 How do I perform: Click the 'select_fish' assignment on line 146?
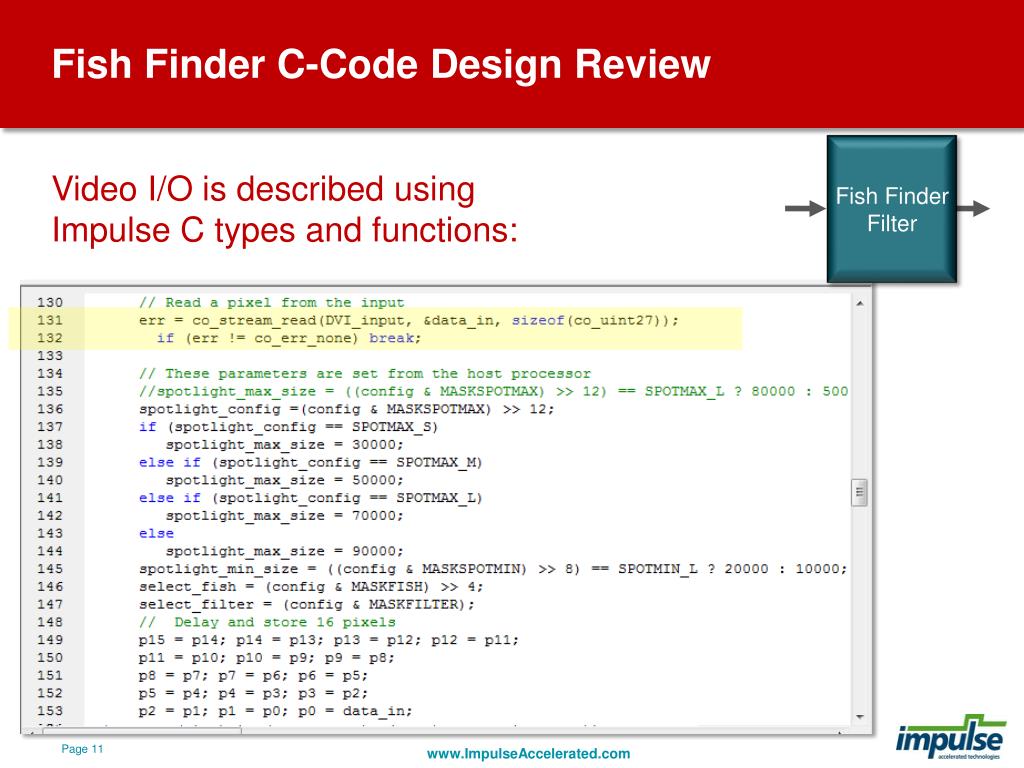pyautogui.click(x=311, y=586)
